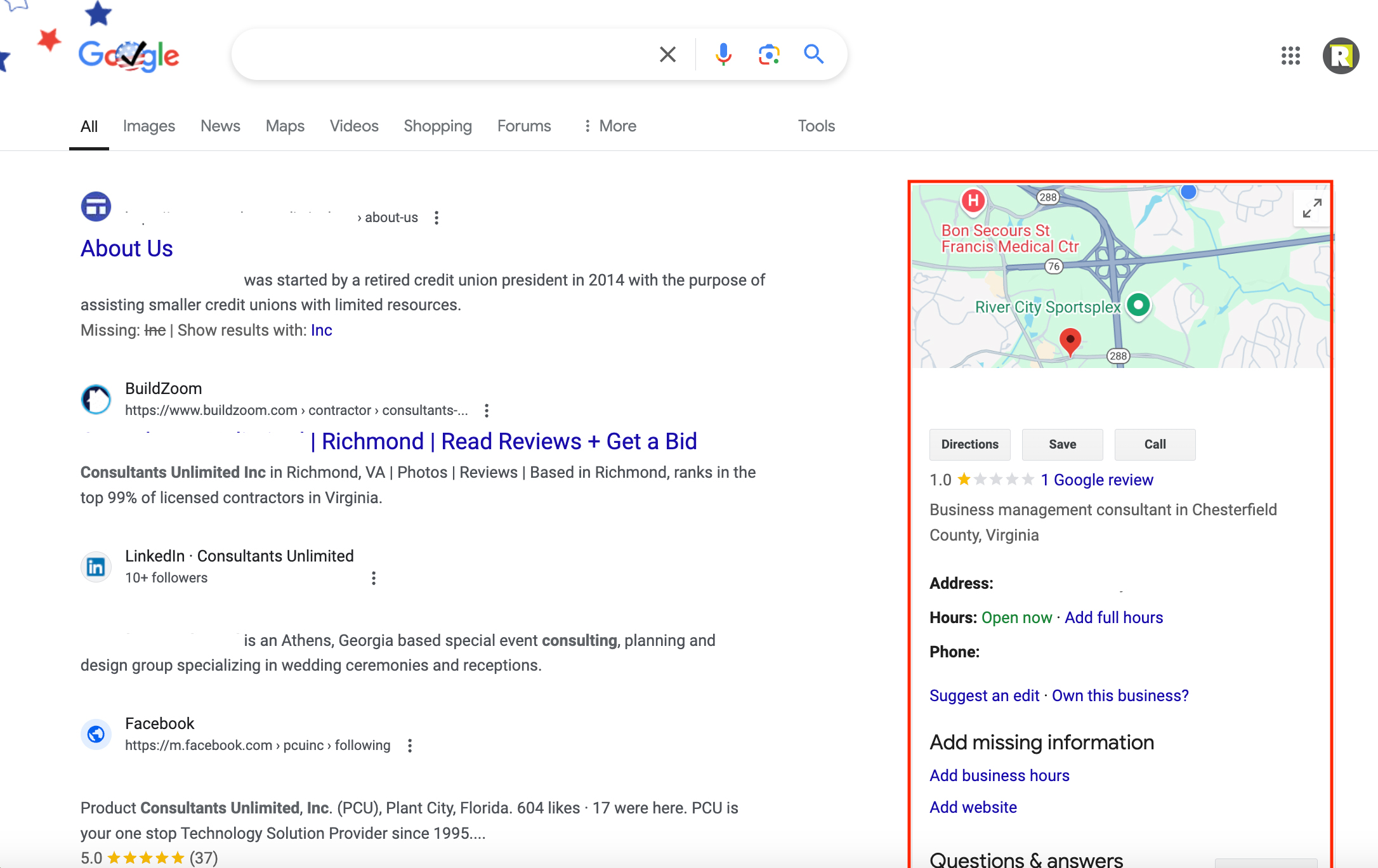Switch to the Maps tab
This screenshot has height=868, width=1378.
point(285,126)
